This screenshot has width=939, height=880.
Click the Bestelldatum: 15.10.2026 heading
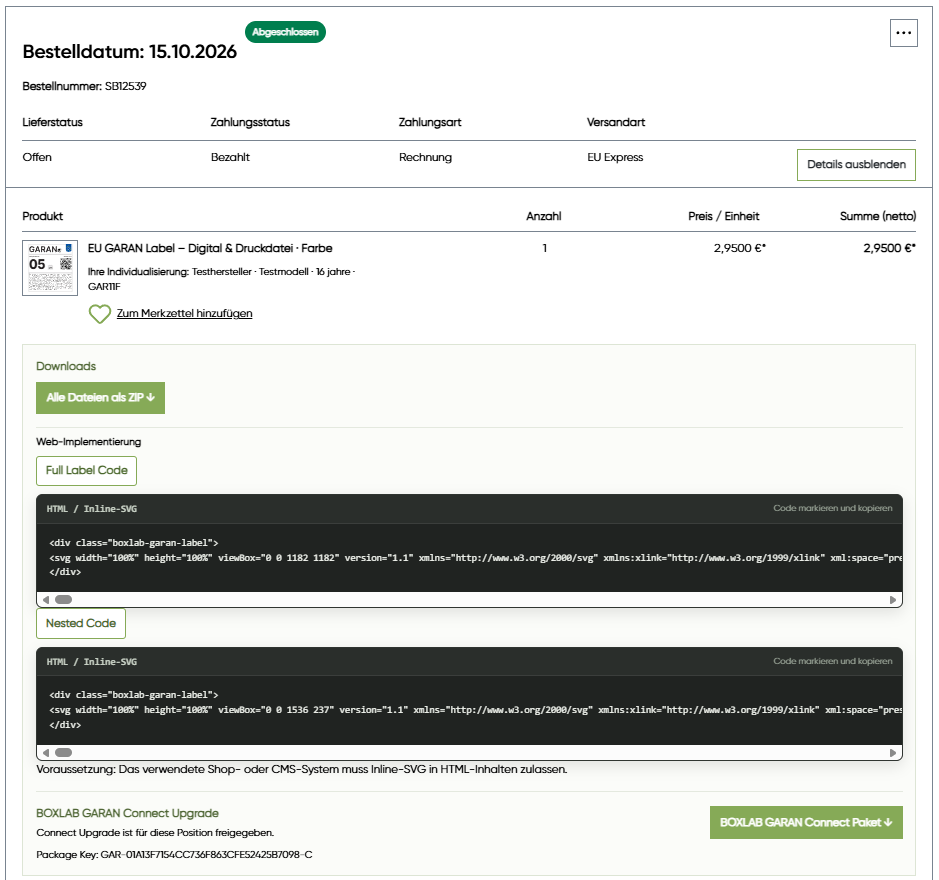[x=129, y=52]
